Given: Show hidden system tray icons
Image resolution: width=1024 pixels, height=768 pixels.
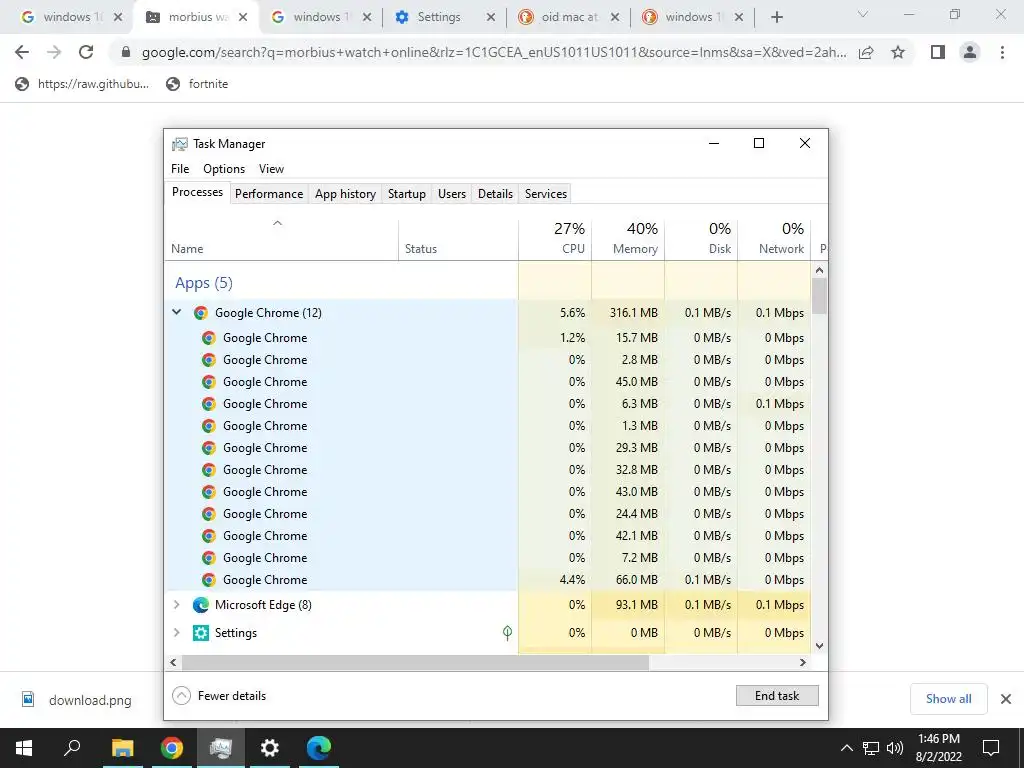Looking at the screenshot, I should 846,748.
